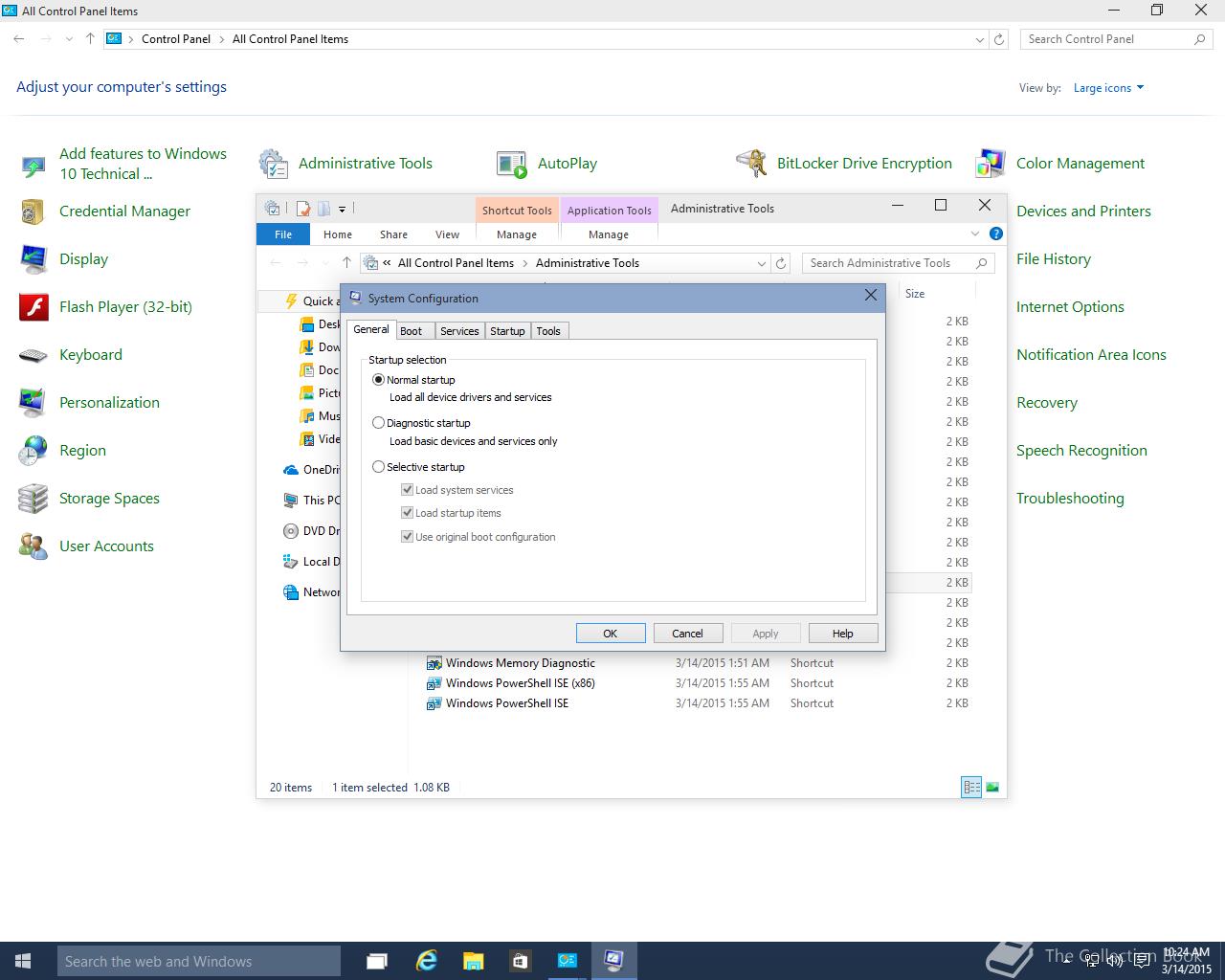Image resolution: width=1225 pixels, height=980 pixels.
Task: Open the Display monitor icon
Action: tap(33, 259)
